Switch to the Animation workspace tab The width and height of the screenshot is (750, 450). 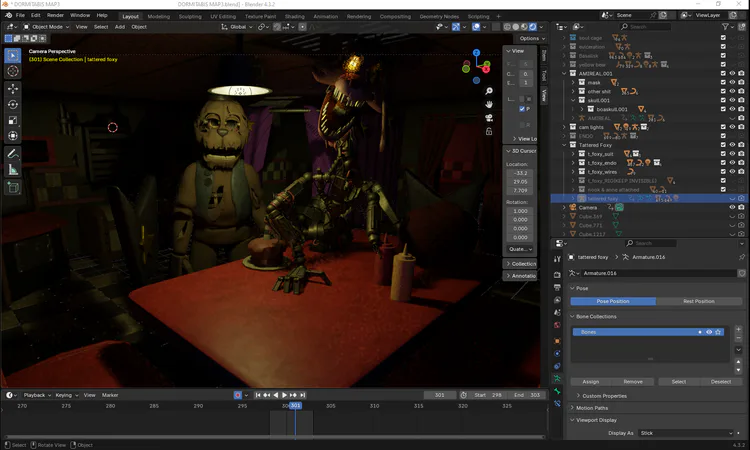[x=325, y=16]
